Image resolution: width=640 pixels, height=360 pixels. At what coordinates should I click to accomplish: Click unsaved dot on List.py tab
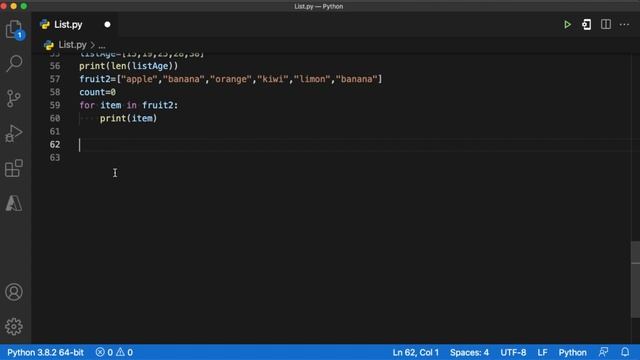(x=107, y=24)
